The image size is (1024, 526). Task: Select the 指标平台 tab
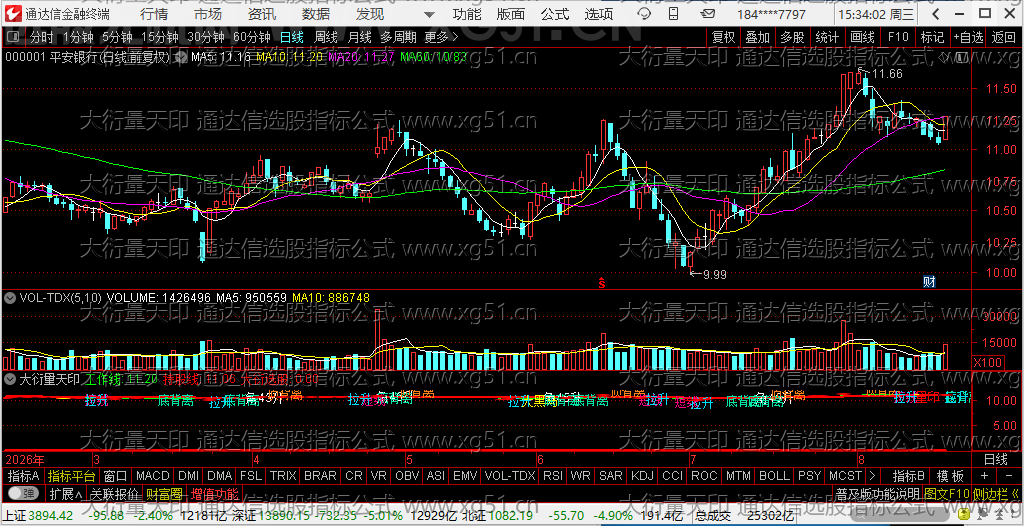(72, 476)
